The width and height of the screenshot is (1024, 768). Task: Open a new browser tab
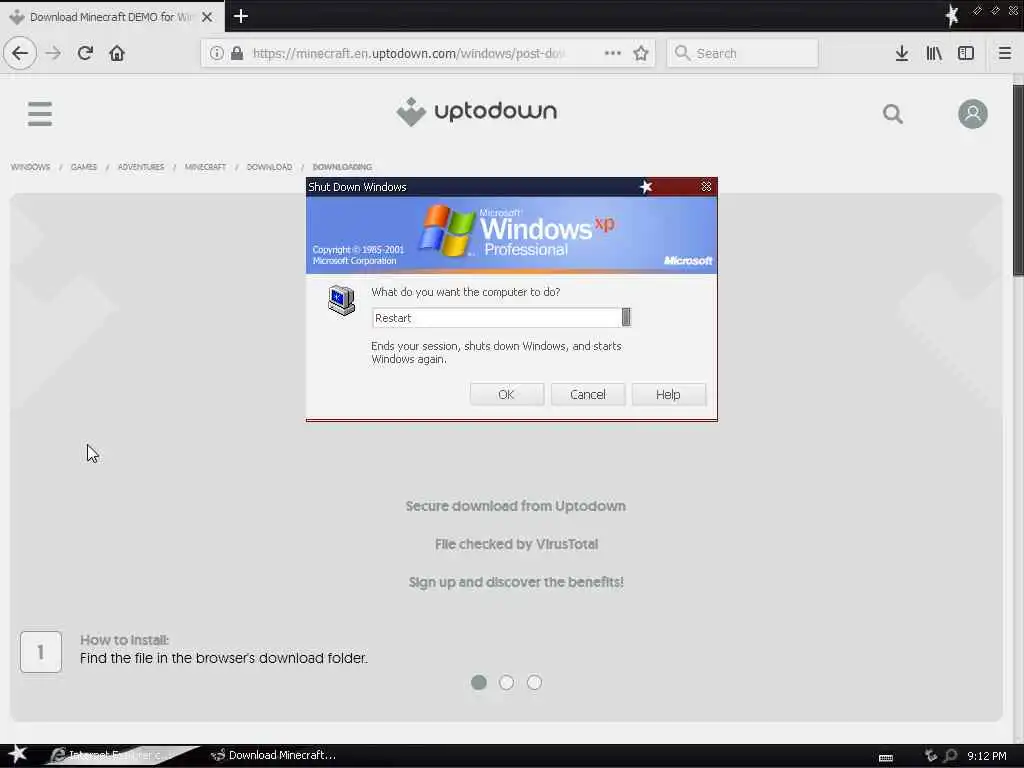[240, 16]
